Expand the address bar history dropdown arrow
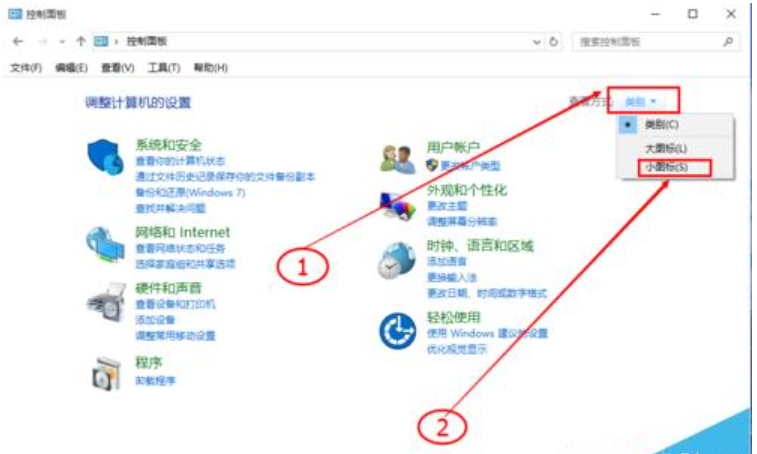Image resolution: width=757 pixels, height=454 pixels. click(x=536, y=42)
